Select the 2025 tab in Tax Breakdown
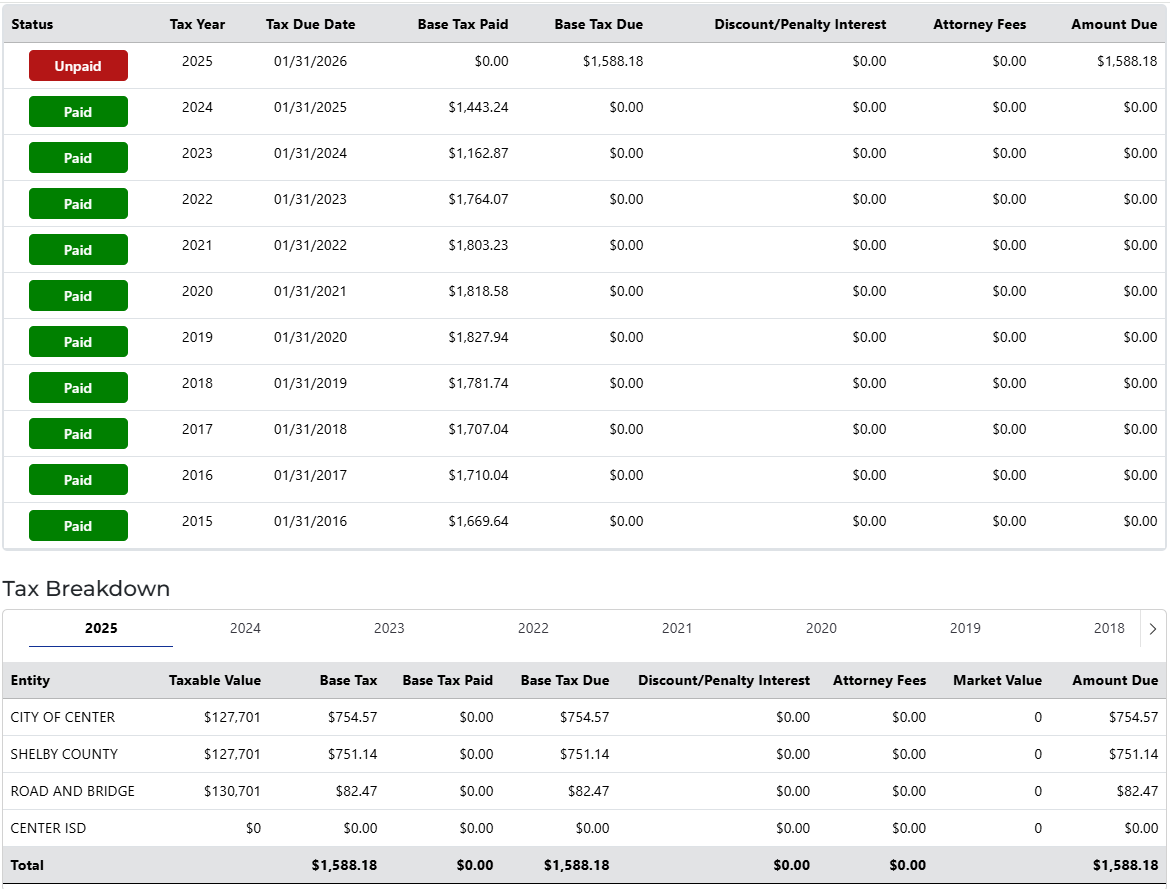The height and width of the screenshot is (889, 1170). pos(101,628)
